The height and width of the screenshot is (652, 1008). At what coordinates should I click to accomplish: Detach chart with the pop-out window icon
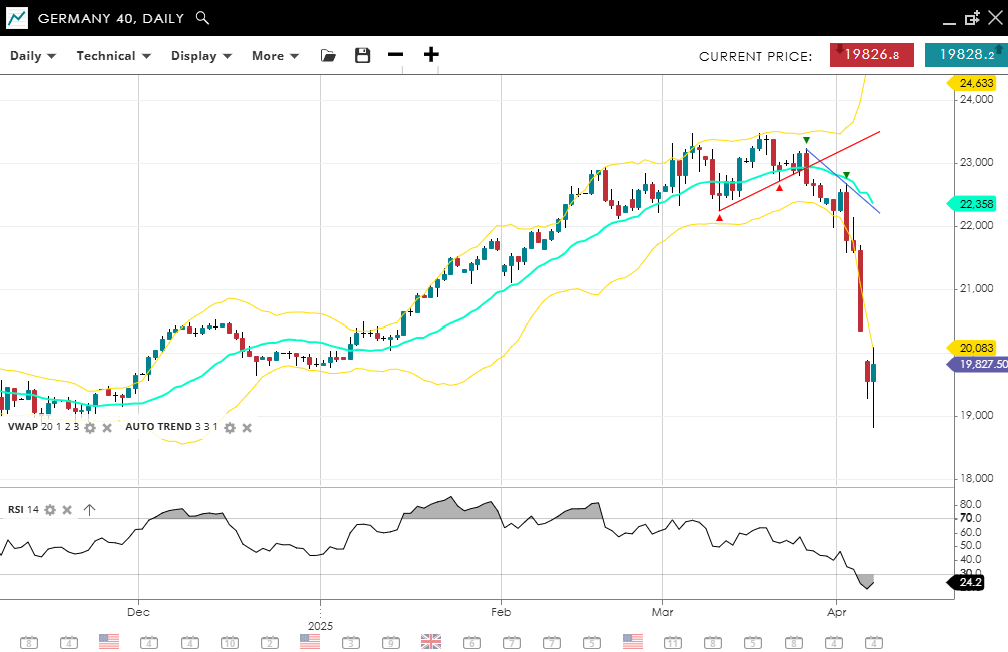[x=971, y=18]
